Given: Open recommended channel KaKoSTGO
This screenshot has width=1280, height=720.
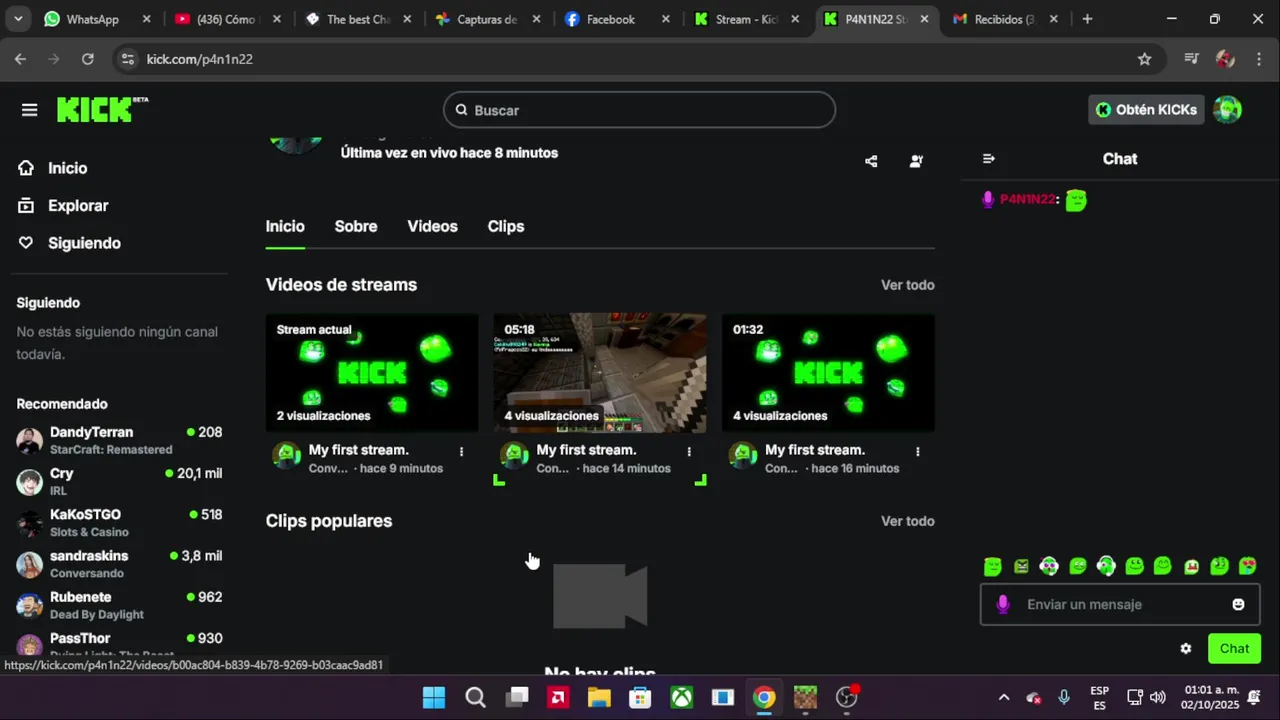Looking at the screenshot, I should 119,523.
